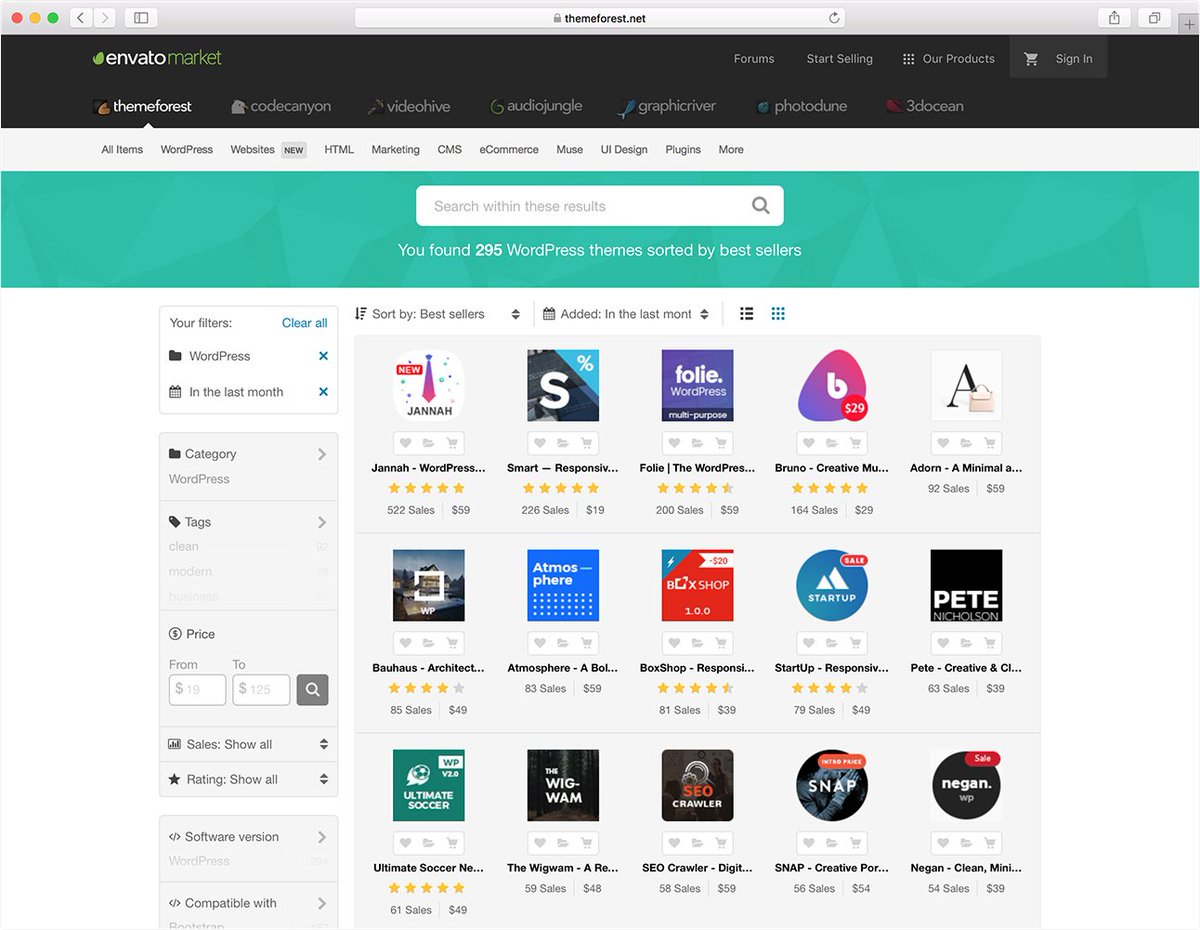Open Jannah - WordPress theme title link
This screenshot has width=1200, height=930.
coord(429,468)
